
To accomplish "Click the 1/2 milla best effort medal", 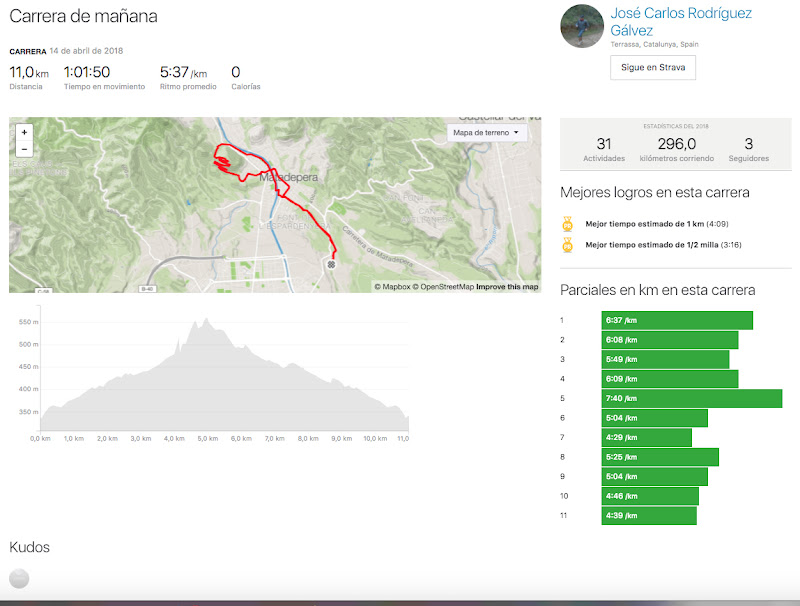I will click(x=567, y=244).
